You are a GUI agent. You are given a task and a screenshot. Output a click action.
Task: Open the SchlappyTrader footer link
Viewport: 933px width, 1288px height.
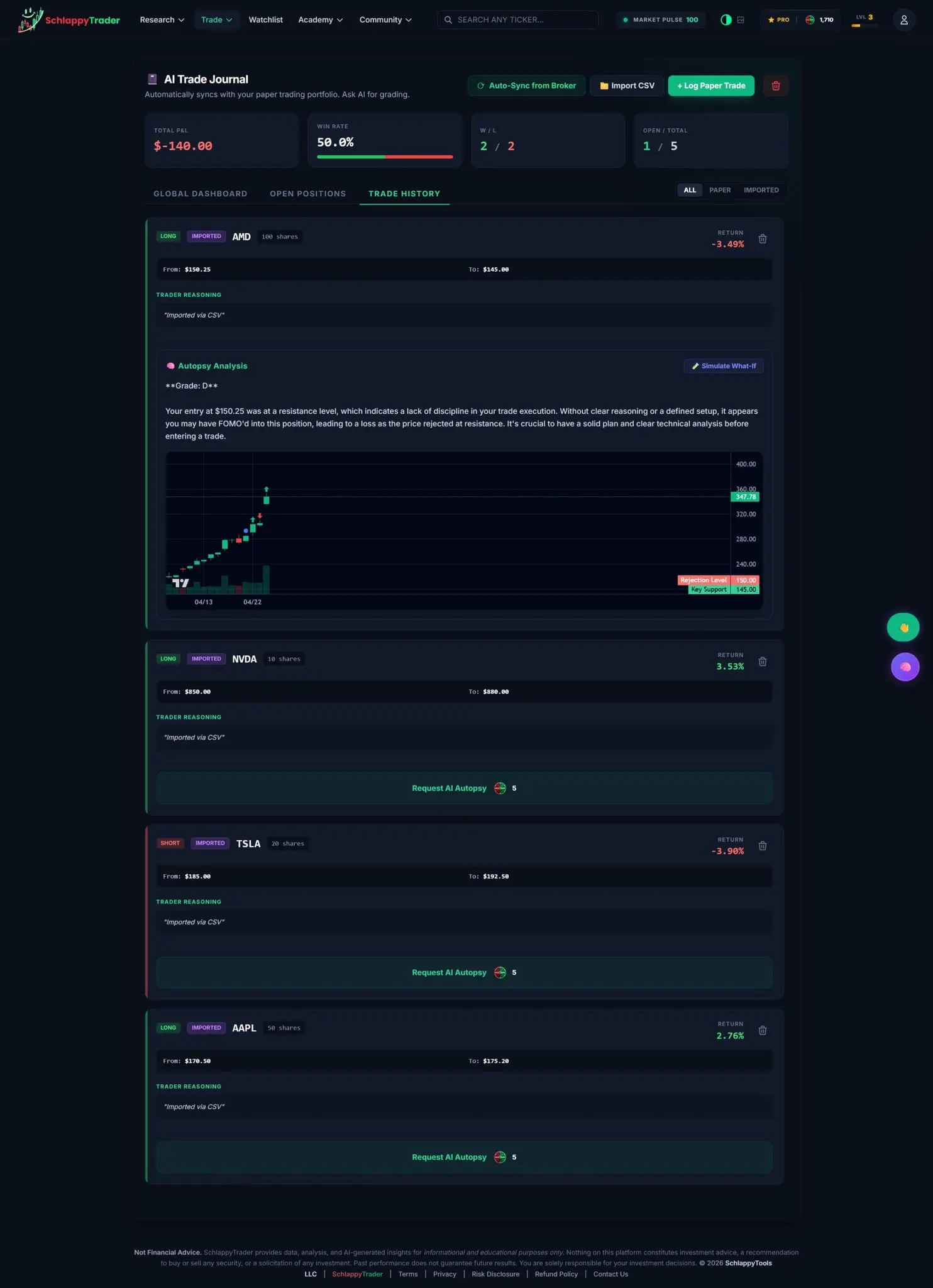pyautogui.click(x=357, y=1274)
